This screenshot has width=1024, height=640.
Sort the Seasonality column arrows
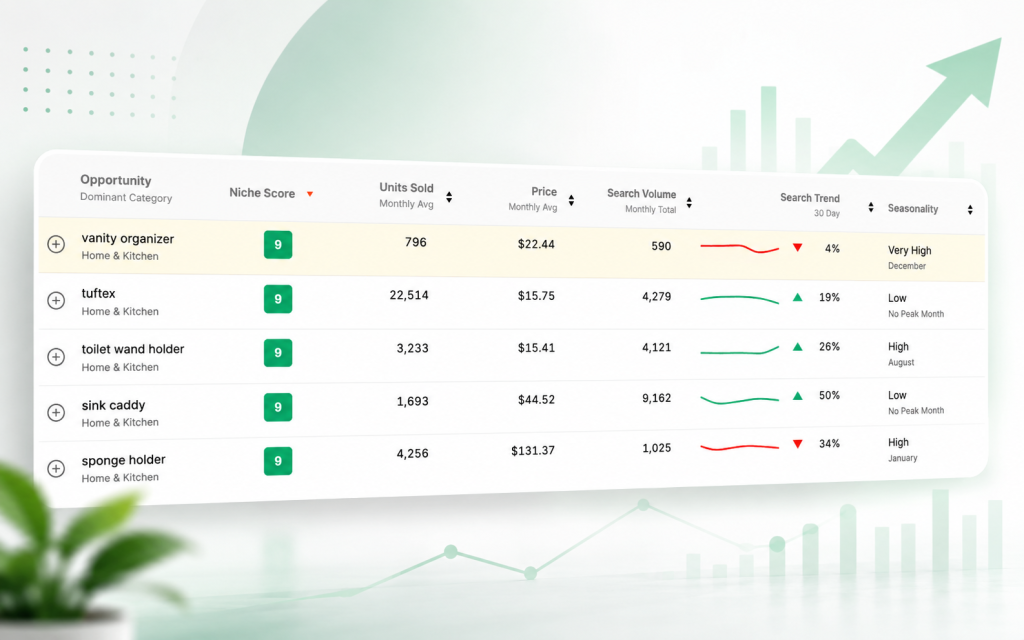coord(970,210)
